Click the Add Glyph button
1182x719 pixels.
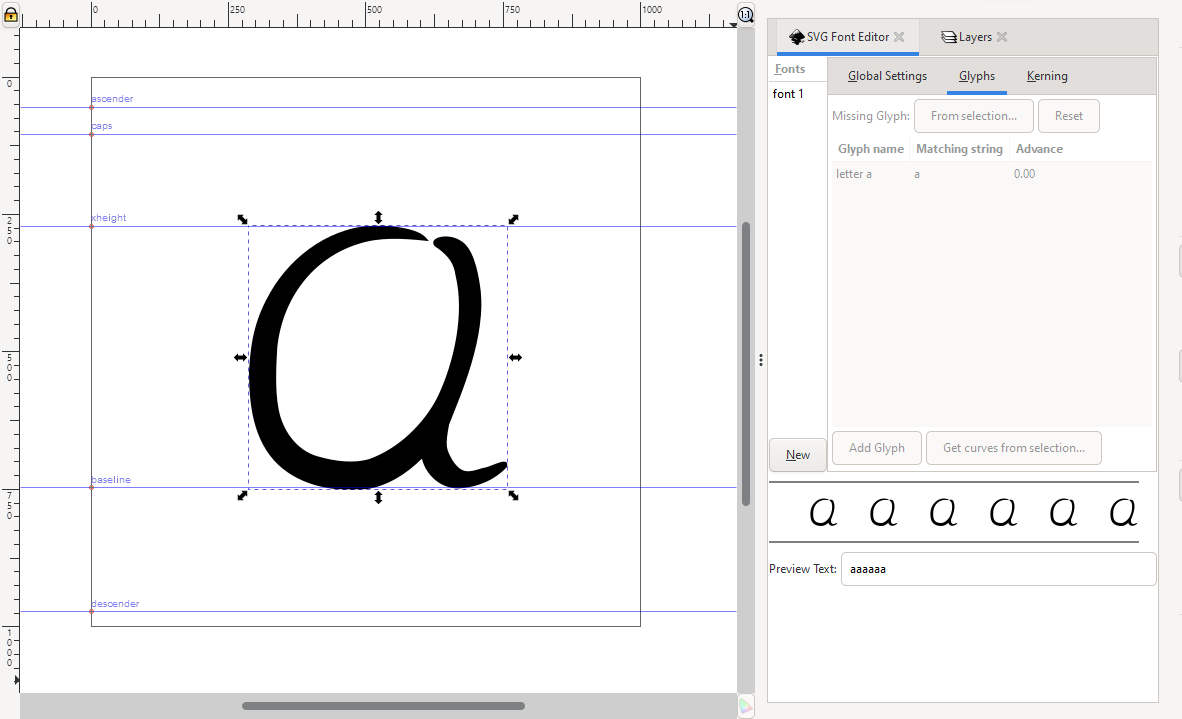[877, 448]
